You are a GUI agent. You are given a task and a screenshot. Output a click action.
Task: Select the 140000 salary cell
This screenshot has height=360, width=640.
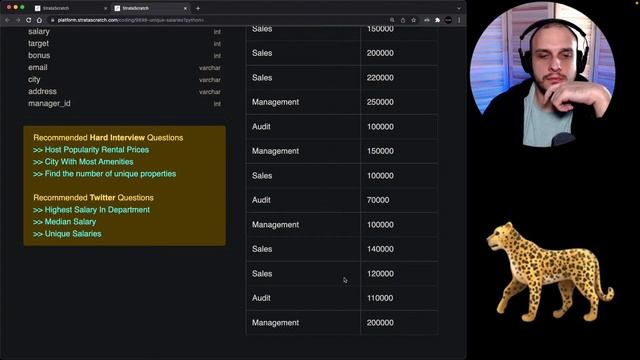399,249
